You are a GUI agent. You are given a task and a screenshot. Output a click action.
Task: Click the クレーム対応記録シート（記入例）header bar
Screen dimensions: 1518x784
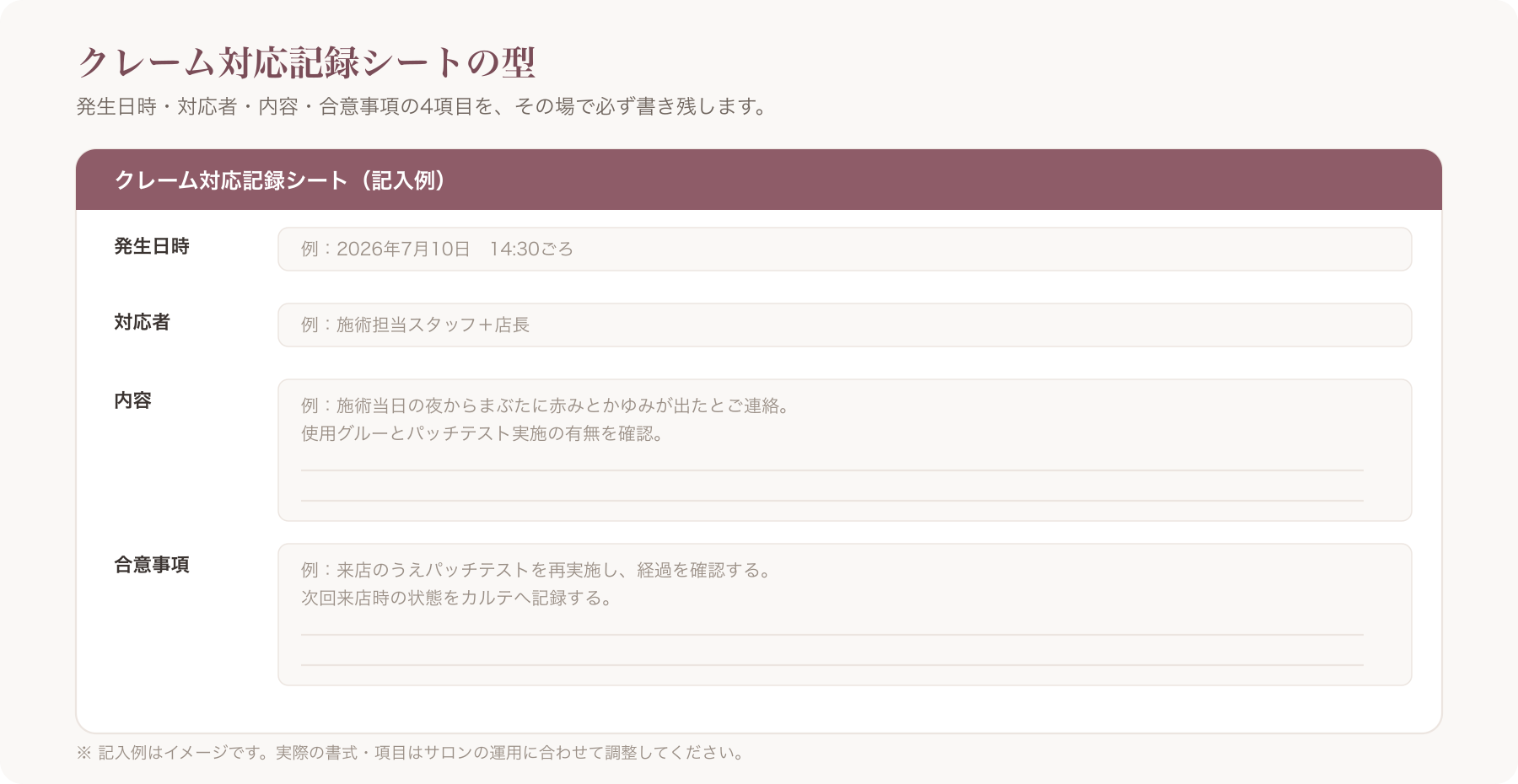pos(759,180)
